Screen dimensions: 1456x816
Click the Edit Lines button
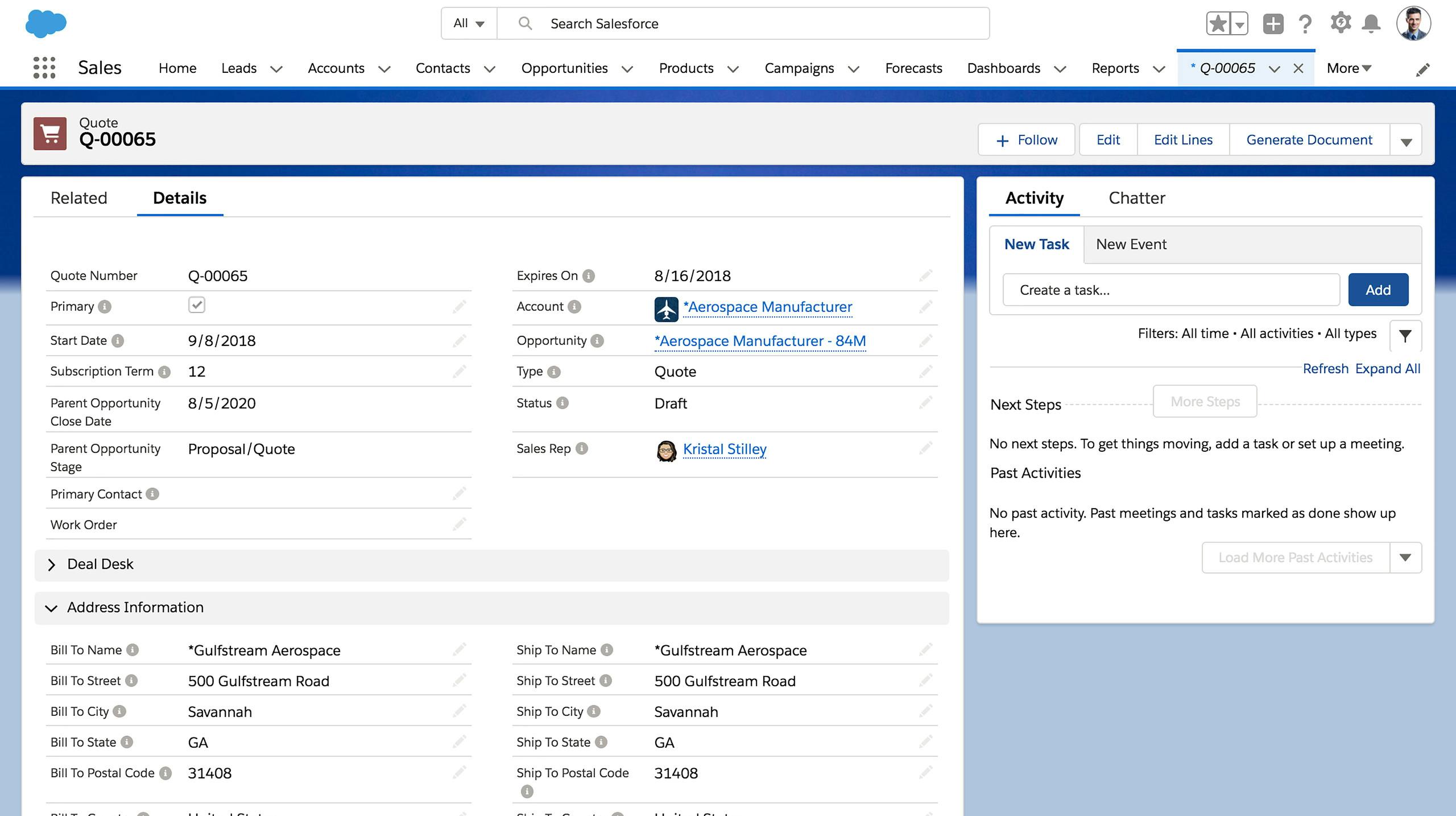(1183, 140)
